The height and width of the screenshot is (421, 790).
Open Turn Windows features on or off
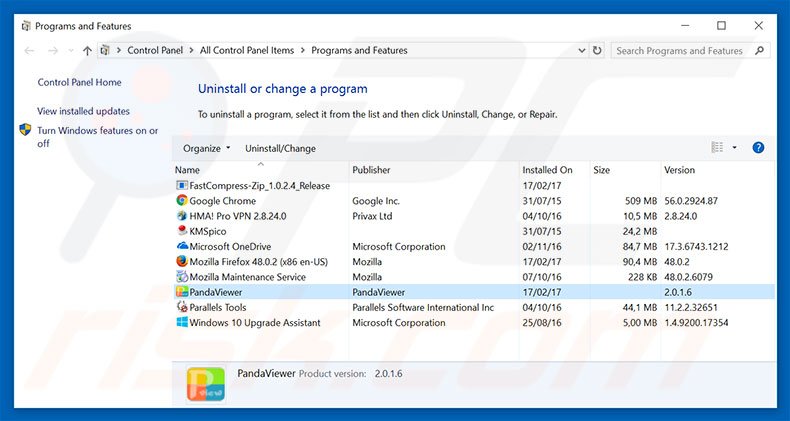click(x=97, y=136)
